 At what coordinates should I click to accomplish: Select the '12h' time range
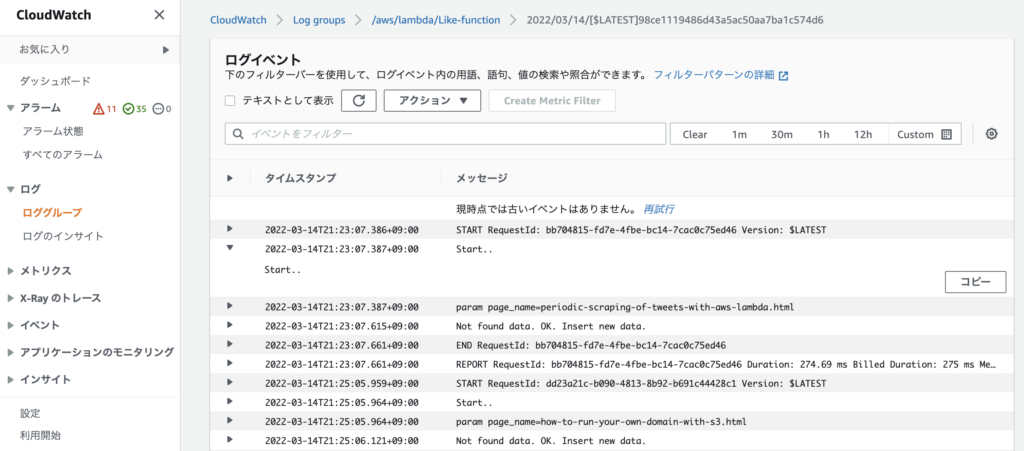point(863,134)
